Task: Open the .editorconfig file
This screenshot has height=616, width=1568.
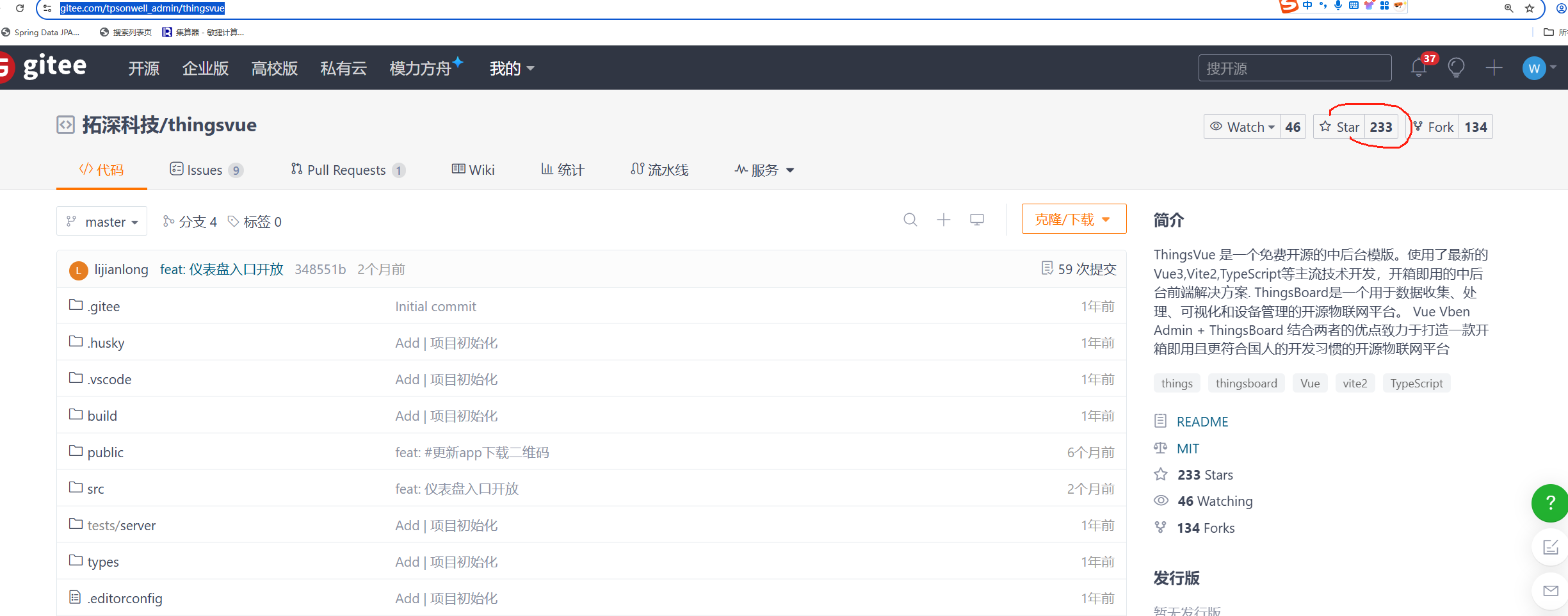Action: pyautogui.click(x=125, y=598)
